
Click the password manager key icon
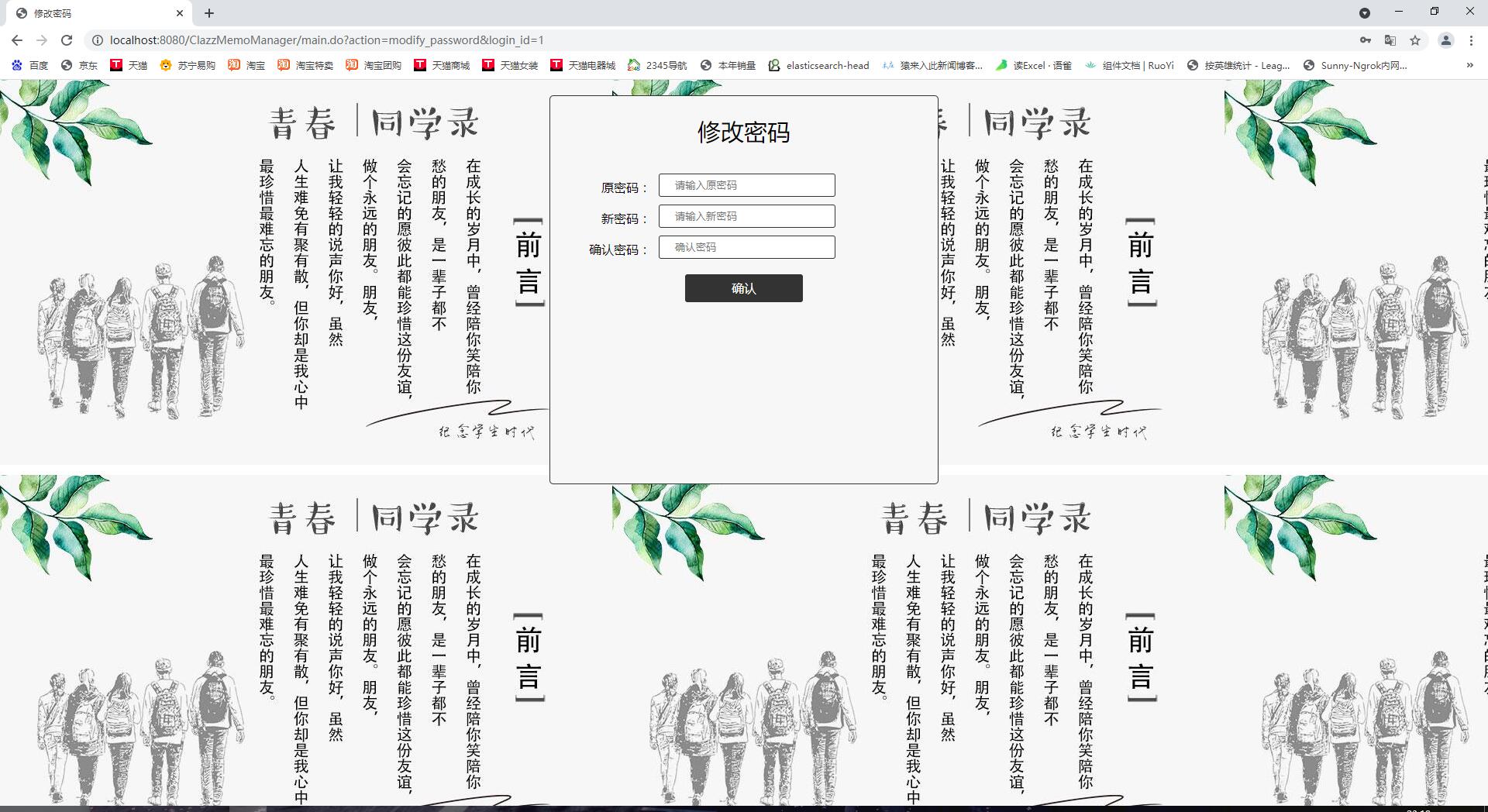point(1363,40)
